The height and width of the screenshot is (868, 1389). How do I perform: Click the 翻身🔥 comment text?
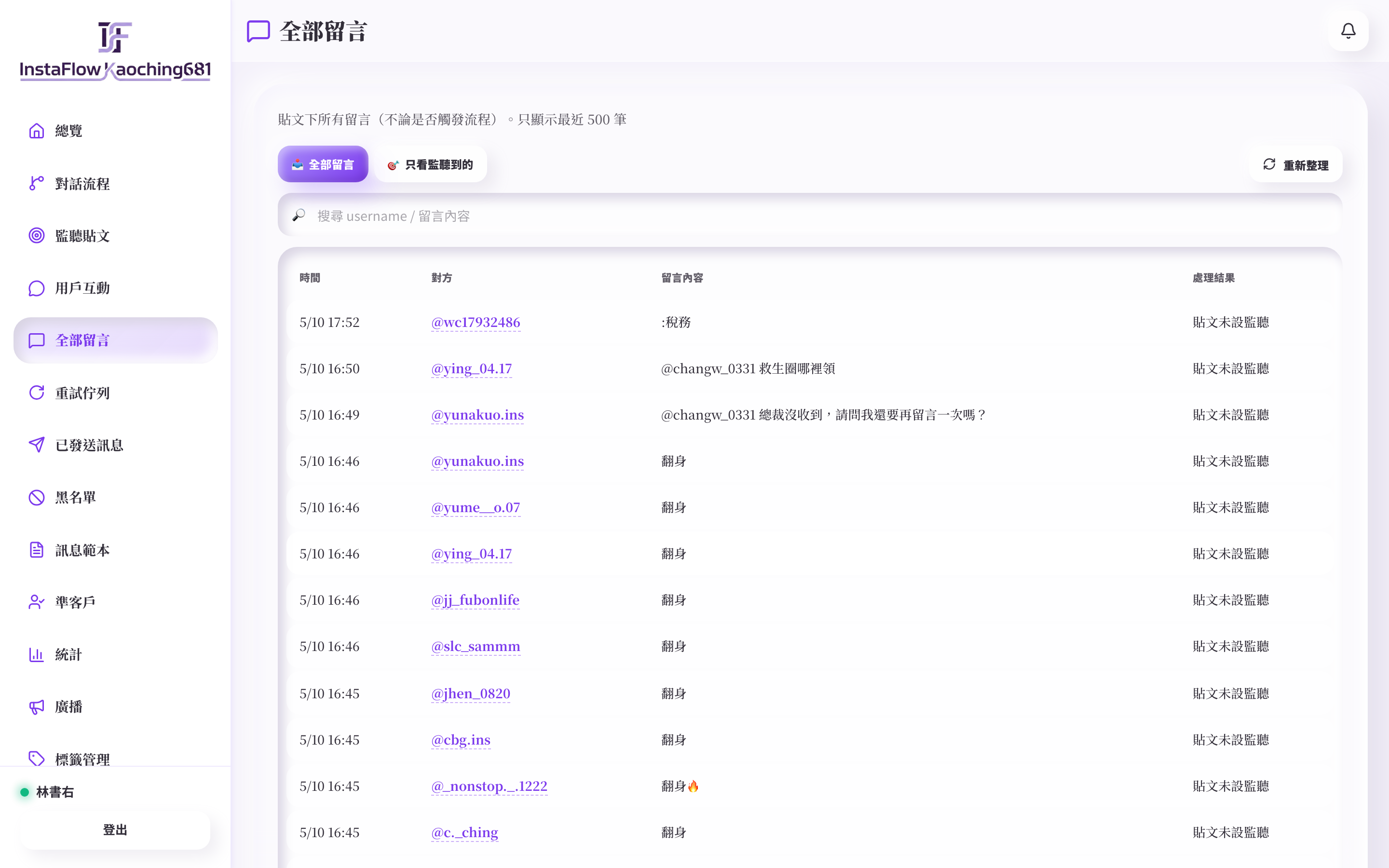click(x=680, y=786)
